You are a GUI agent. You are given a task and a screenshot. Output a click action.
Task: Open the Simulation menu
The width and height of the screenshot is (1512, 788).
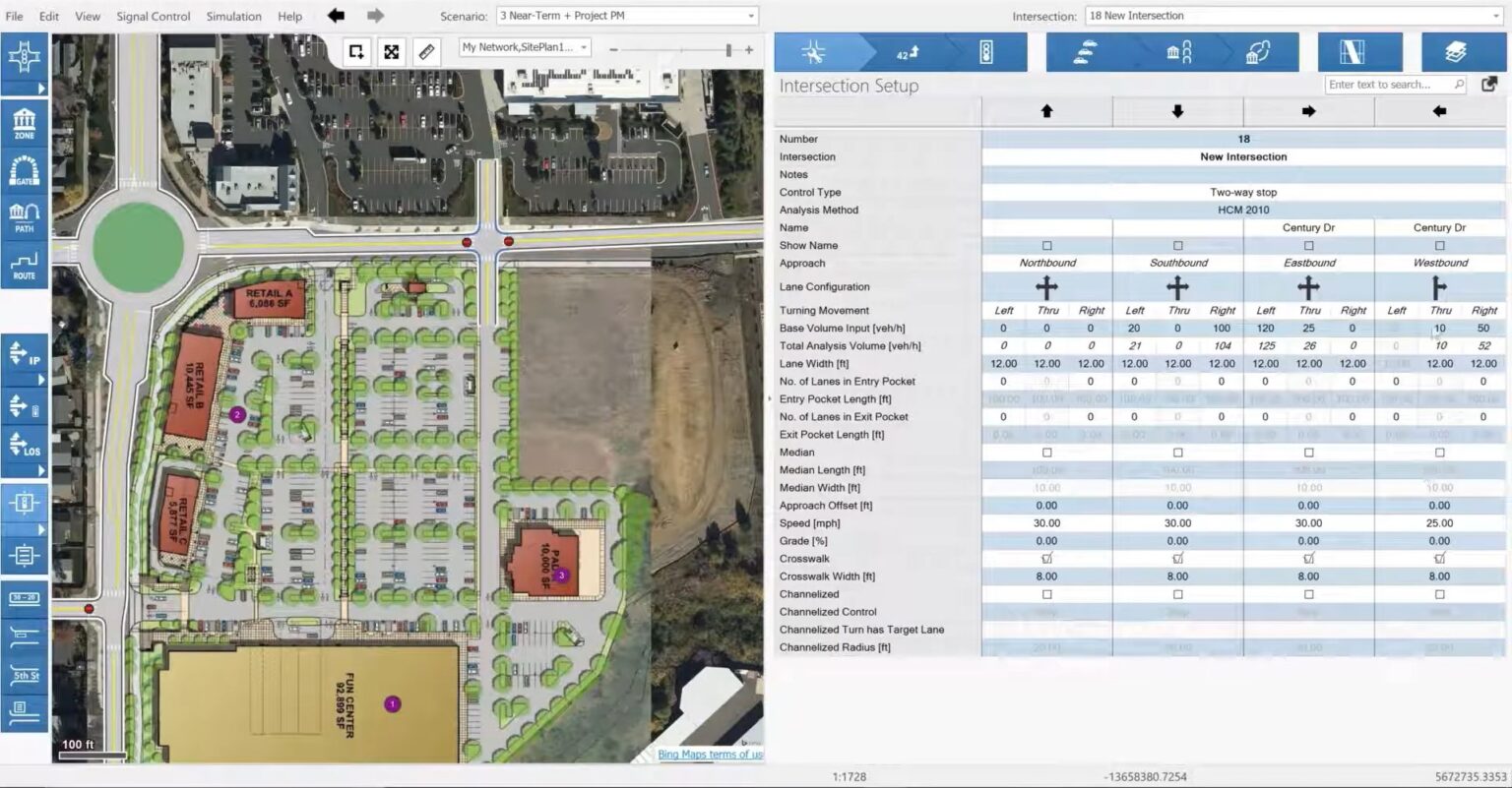pos(233,16)
